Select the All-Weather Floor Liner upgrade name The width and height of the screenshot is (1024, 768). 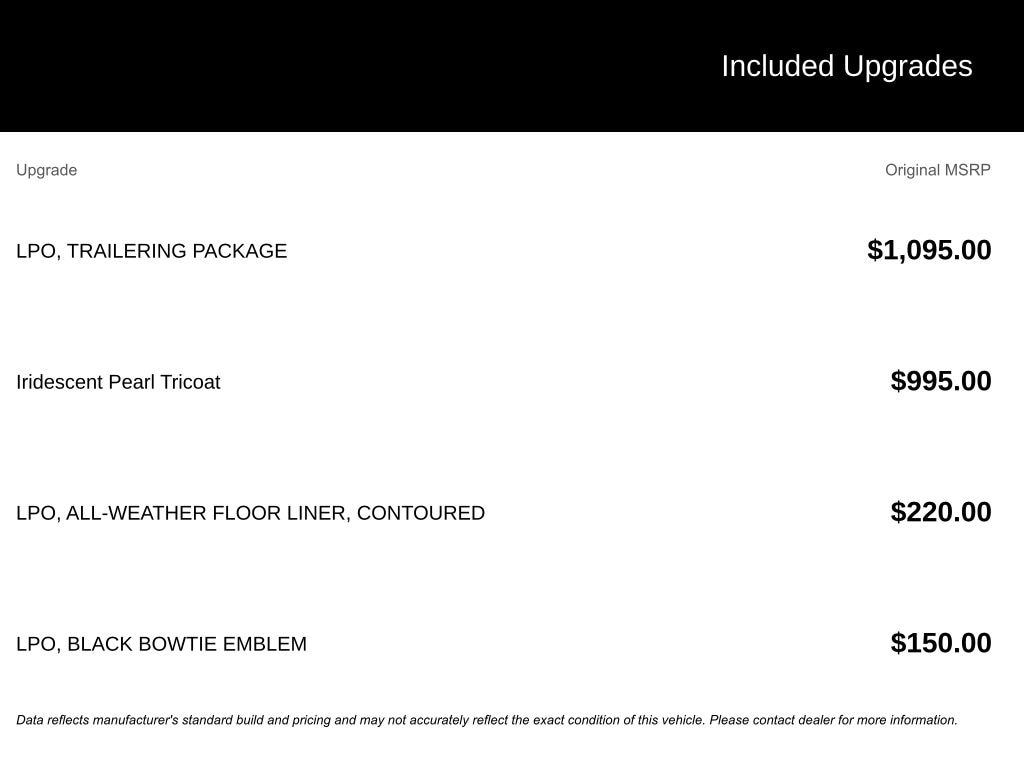coord(250,513)
